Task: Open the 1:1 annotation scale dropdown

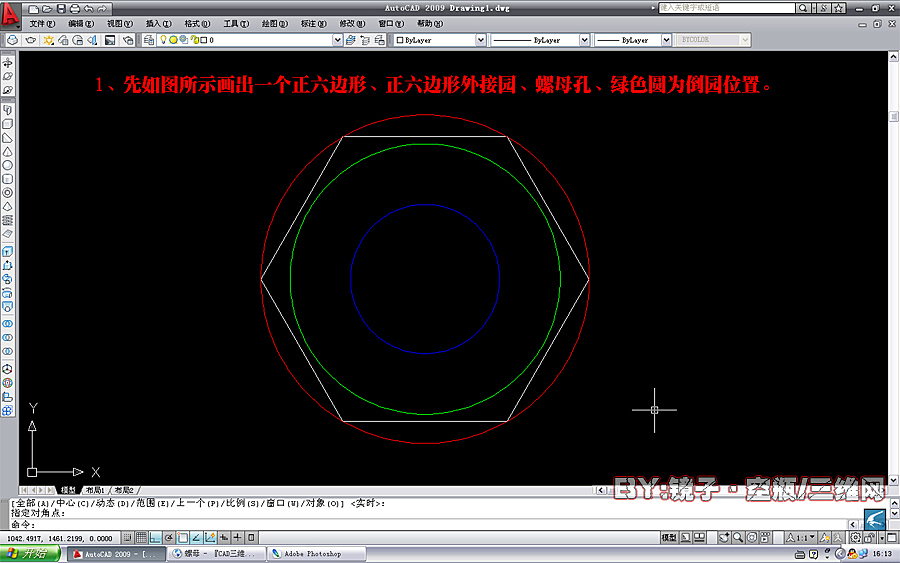Action: [801, 538]
